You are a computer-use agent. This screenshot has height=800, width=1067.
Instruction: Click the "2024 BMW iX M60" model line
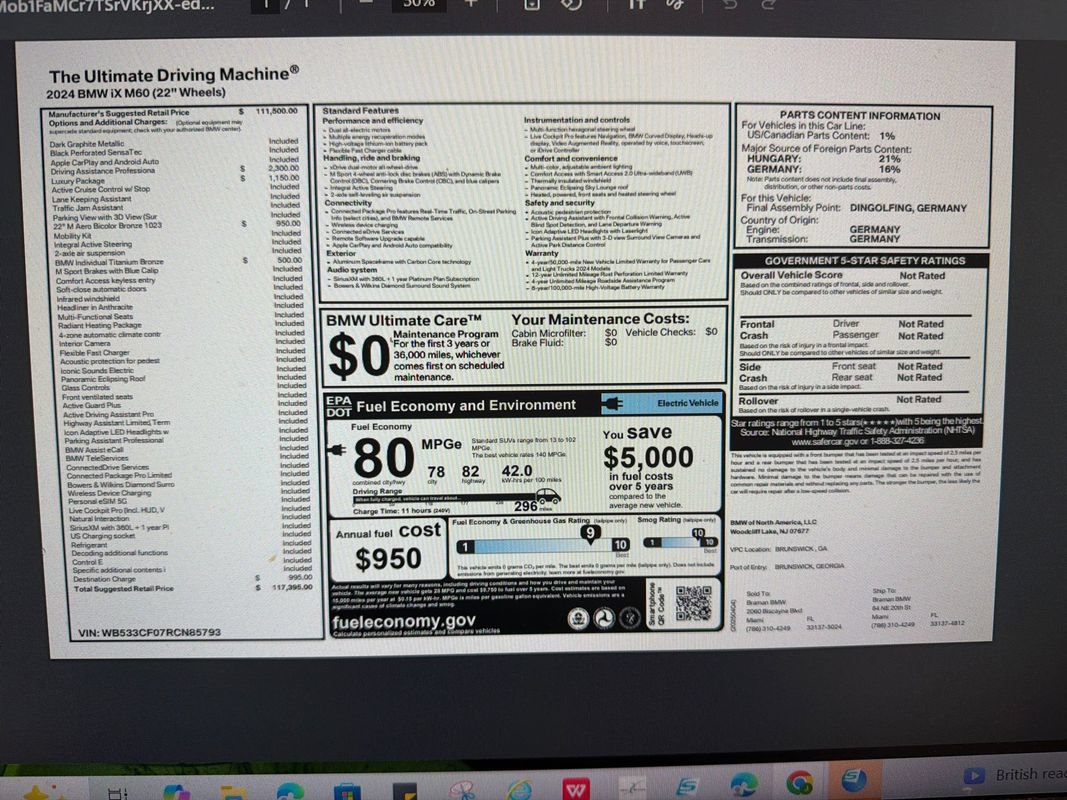(136, 93)
